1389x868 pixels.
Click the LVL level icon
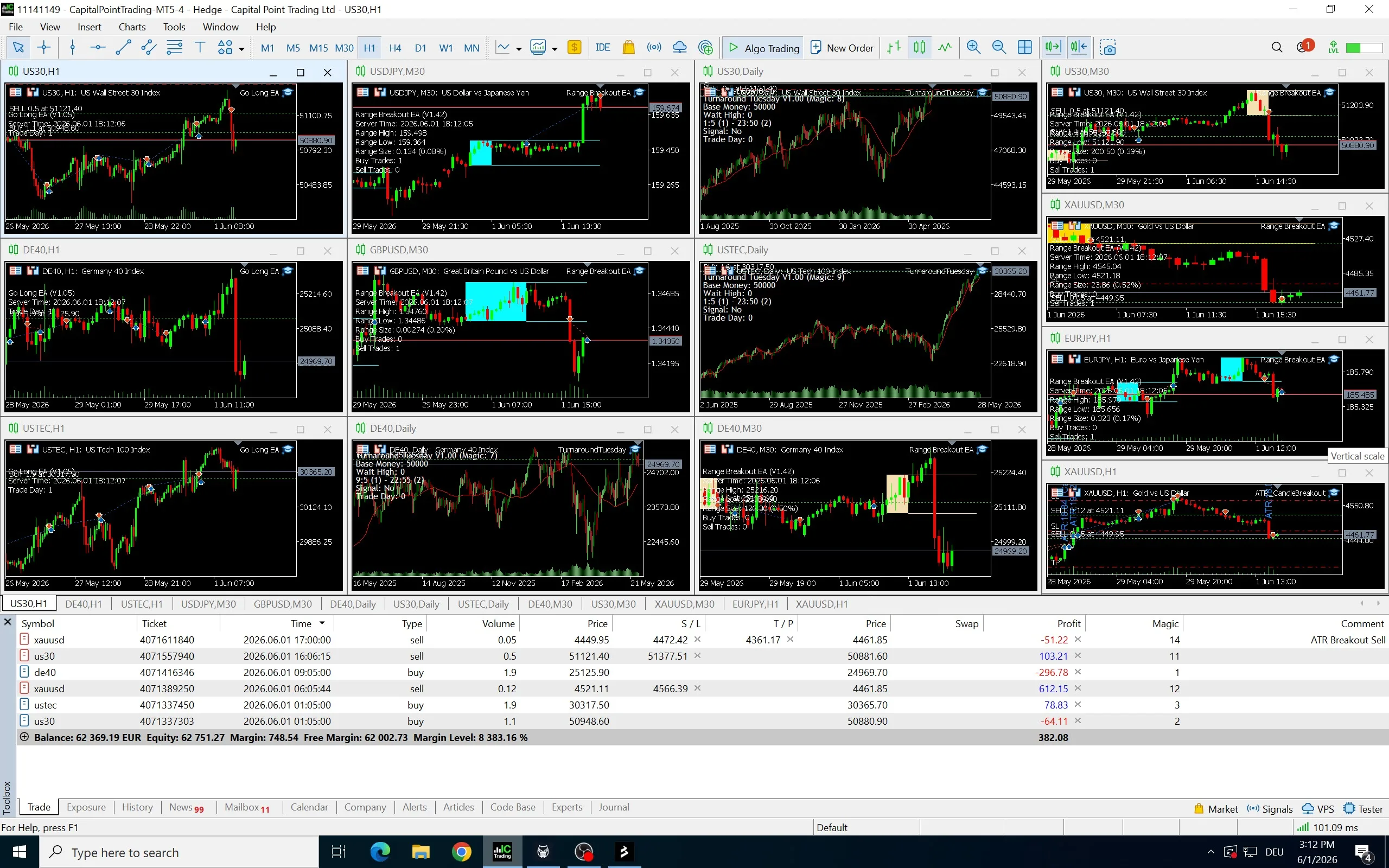1334,48
